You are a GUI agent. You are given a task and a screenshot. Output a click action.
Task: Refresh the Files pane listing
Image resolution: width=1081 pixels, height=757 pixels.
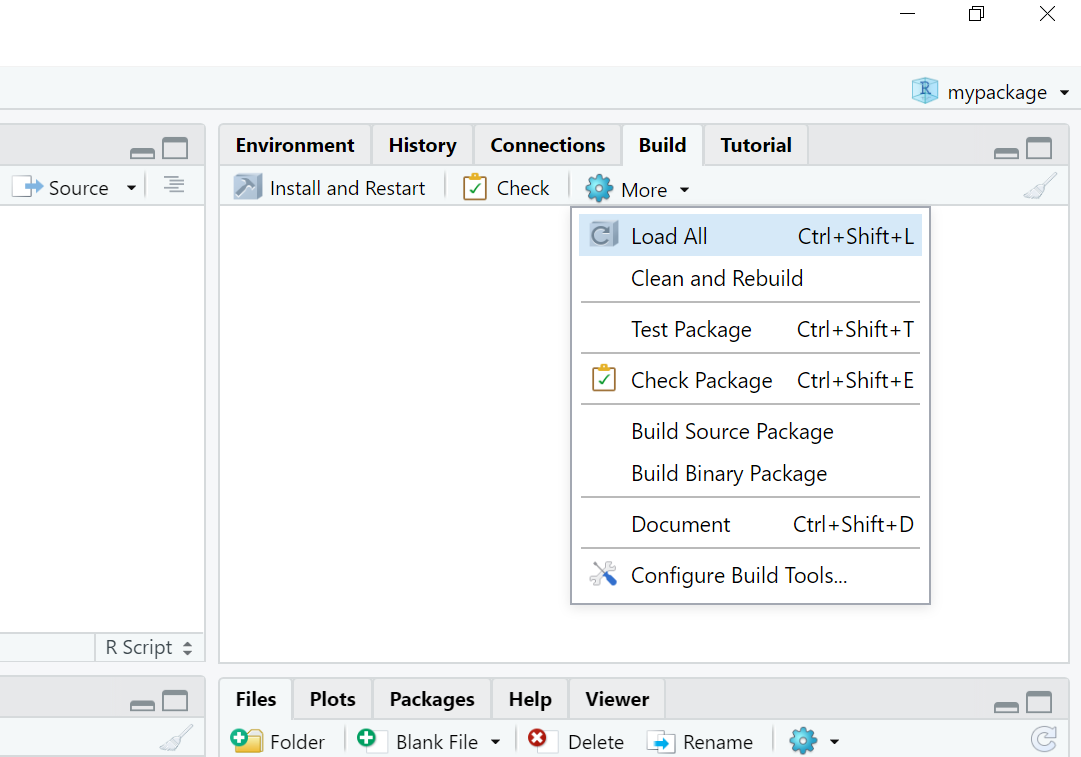coord(1043,740)
